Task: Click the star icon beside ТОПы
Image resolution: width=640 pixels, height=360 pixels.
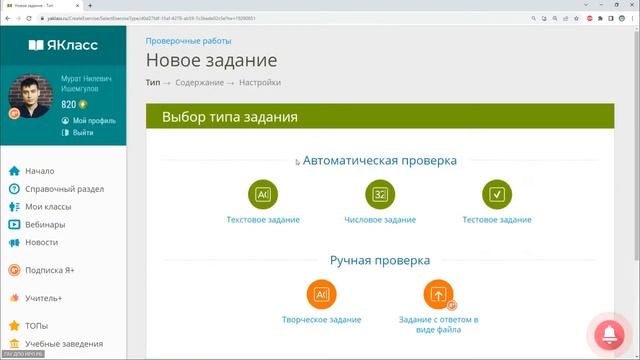Action: click(14, 326)
